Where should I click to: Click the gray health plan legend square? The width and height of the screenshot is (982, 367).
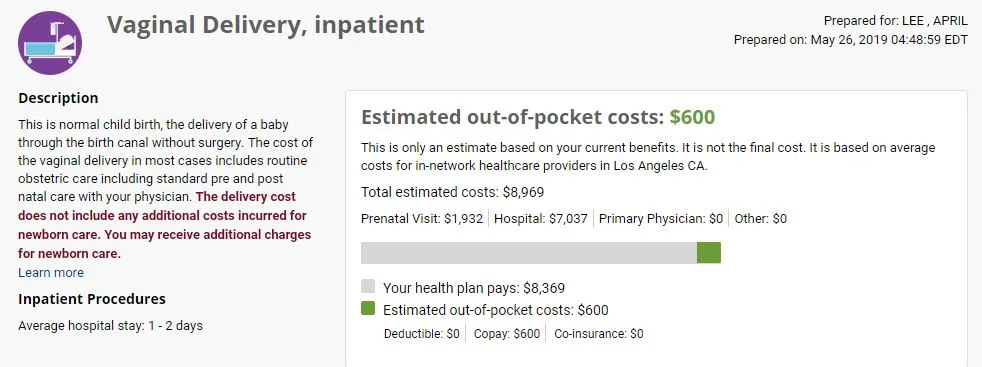[368, 287]
